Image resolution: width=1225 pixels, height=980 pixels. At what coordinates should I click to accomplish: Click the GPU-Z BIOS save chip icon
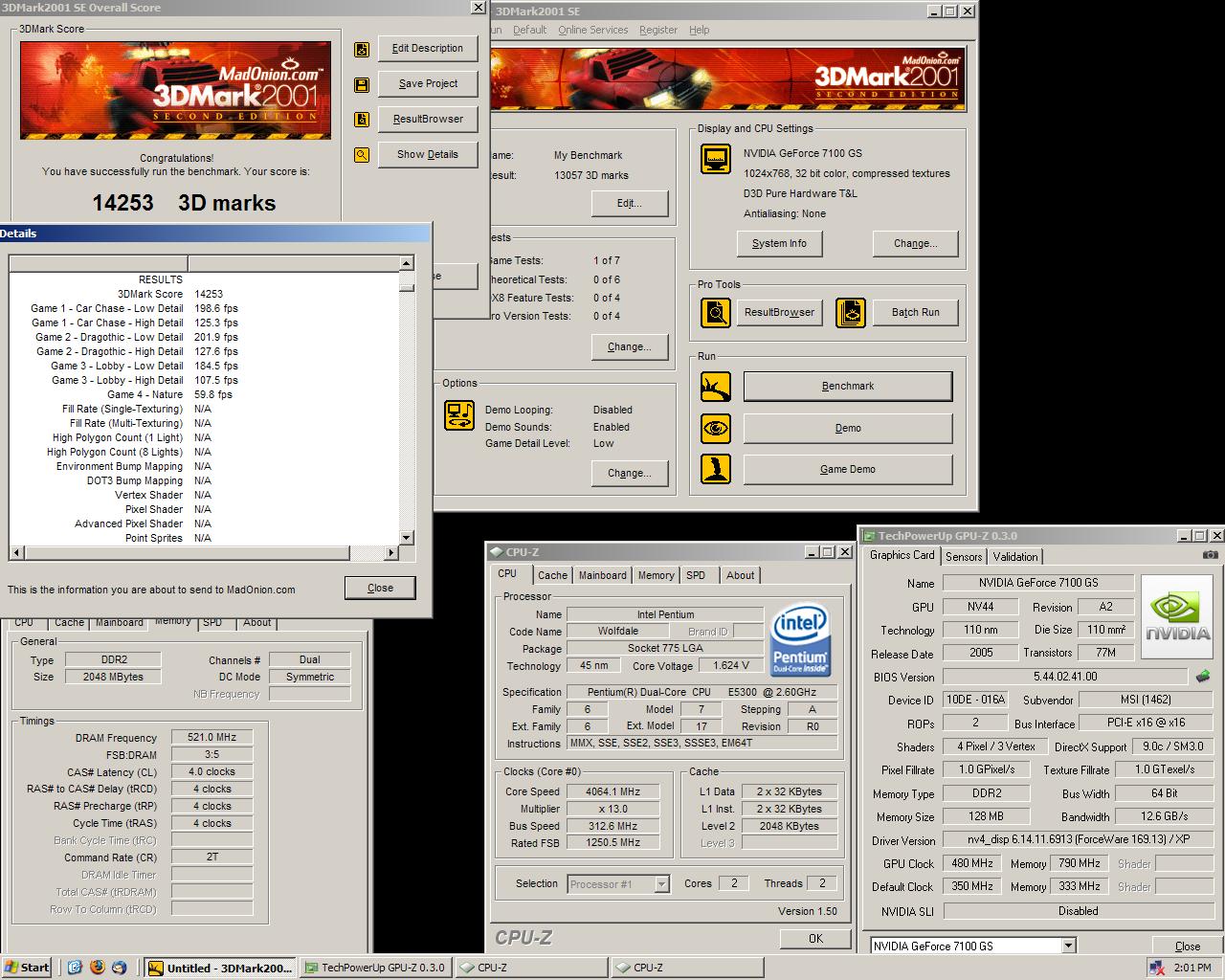tap(1203, 677)
